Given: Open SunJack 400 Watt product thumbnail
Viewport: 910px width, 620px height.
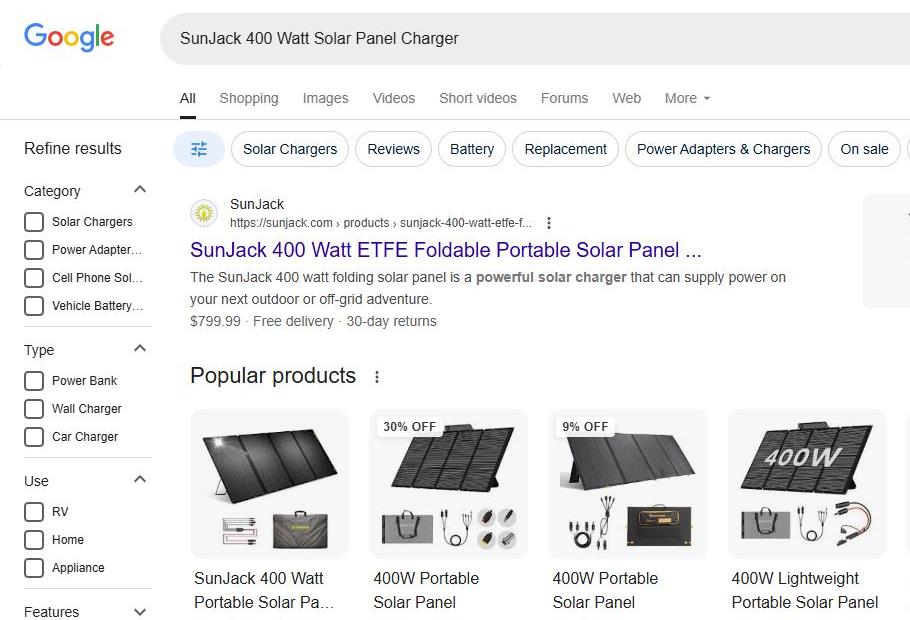Looking at the screenshot, I should click(269, 483).
